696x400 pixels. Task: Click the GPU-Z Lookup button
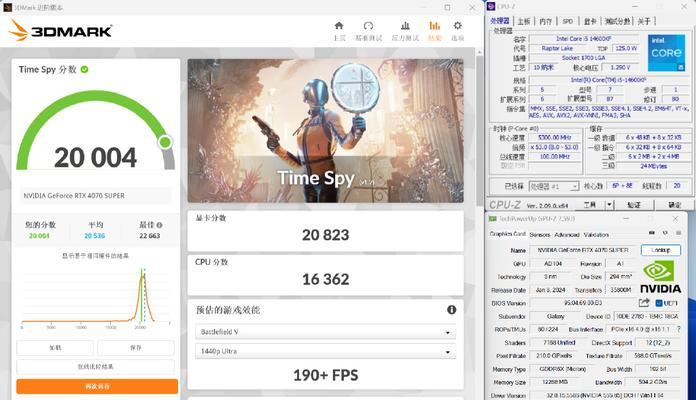[660, 250]
